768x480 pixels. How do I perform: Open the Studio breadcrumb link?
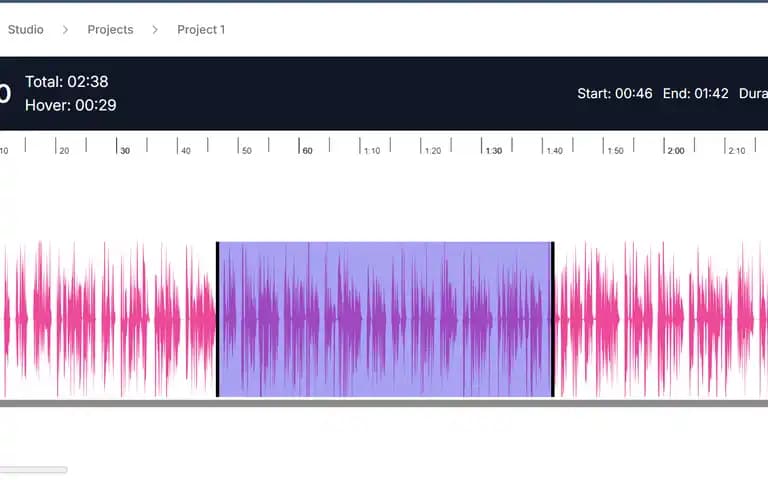point(25,29)
